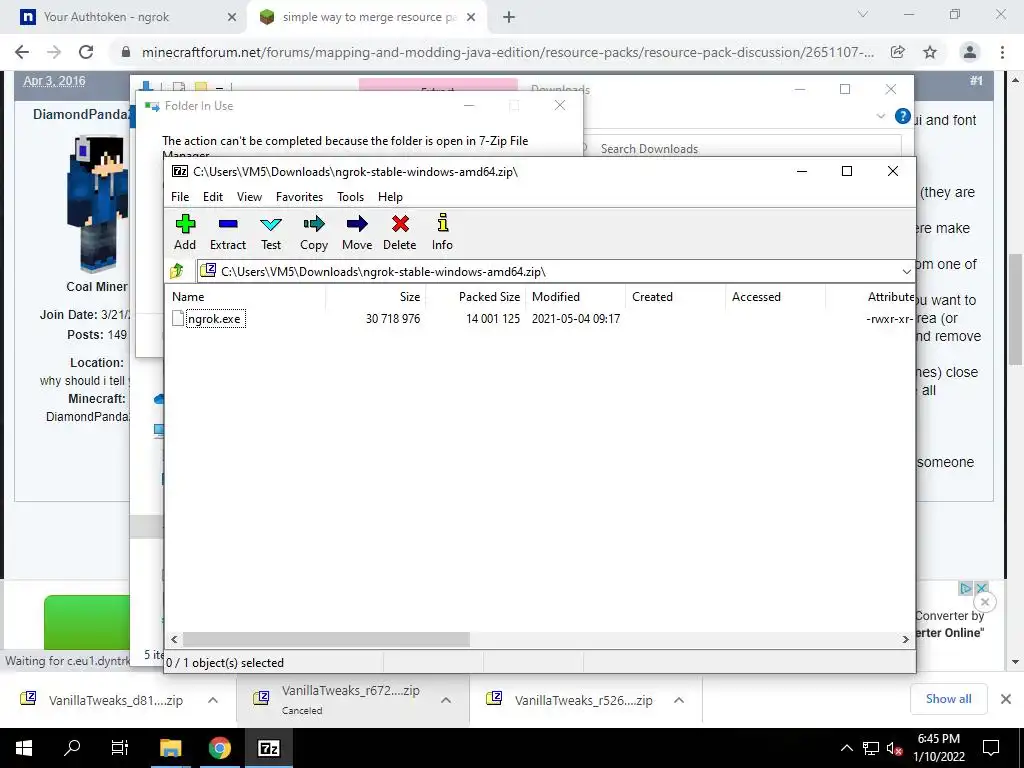
Task: Click the left scroll arrow in 7-Zip
Action: [174, 639]
